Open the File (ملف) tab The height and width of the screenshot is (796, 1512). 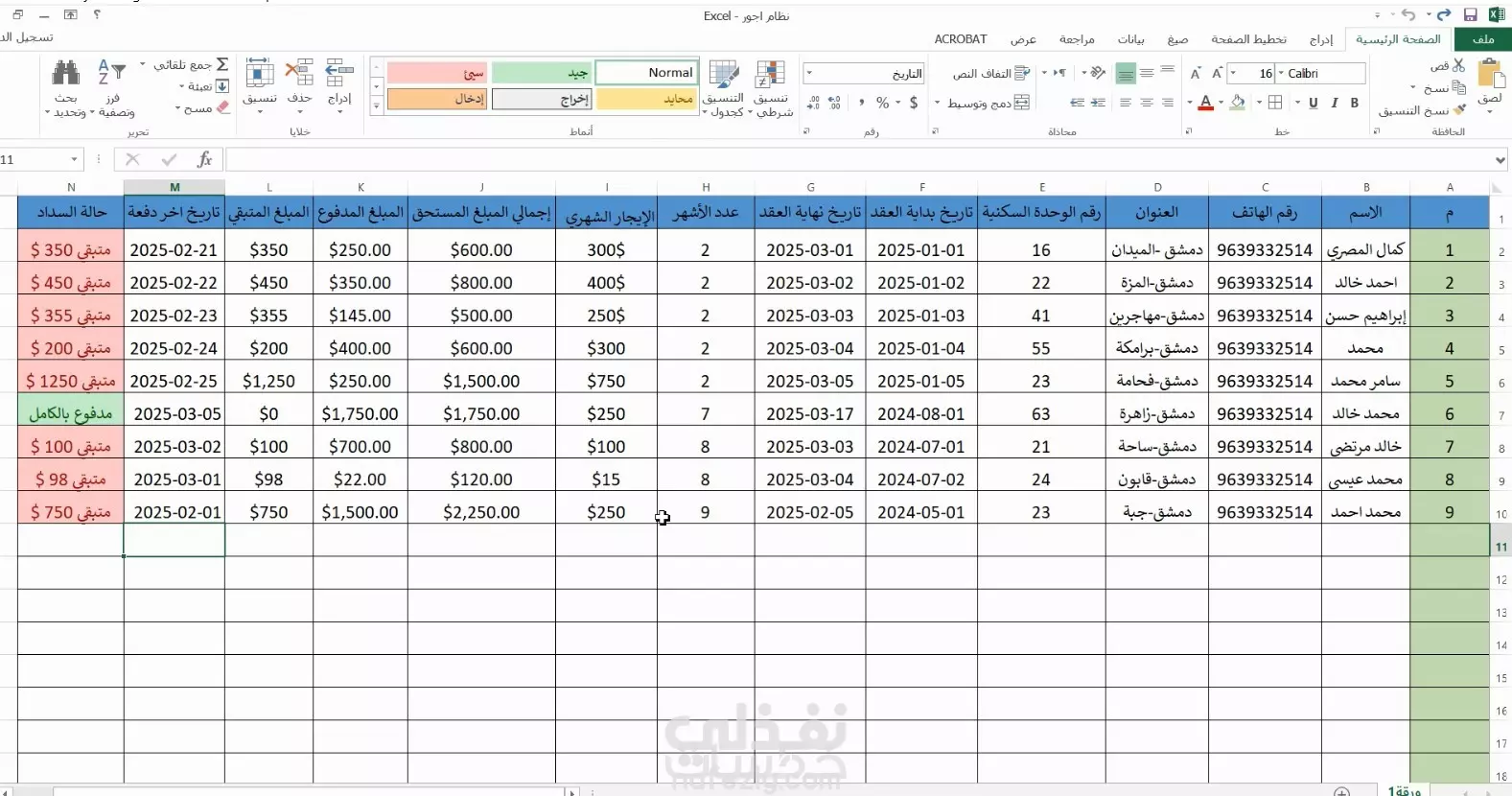(1483, 39)
